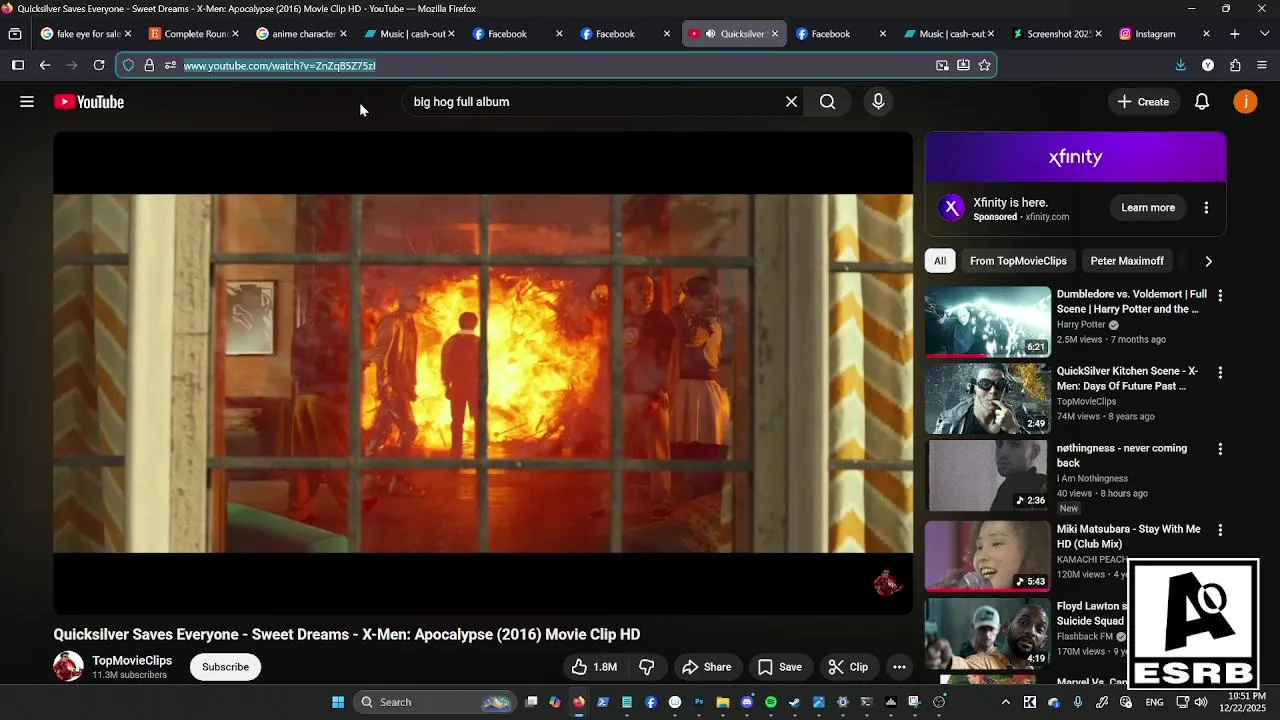Select the All filter chip

[940, 261]
